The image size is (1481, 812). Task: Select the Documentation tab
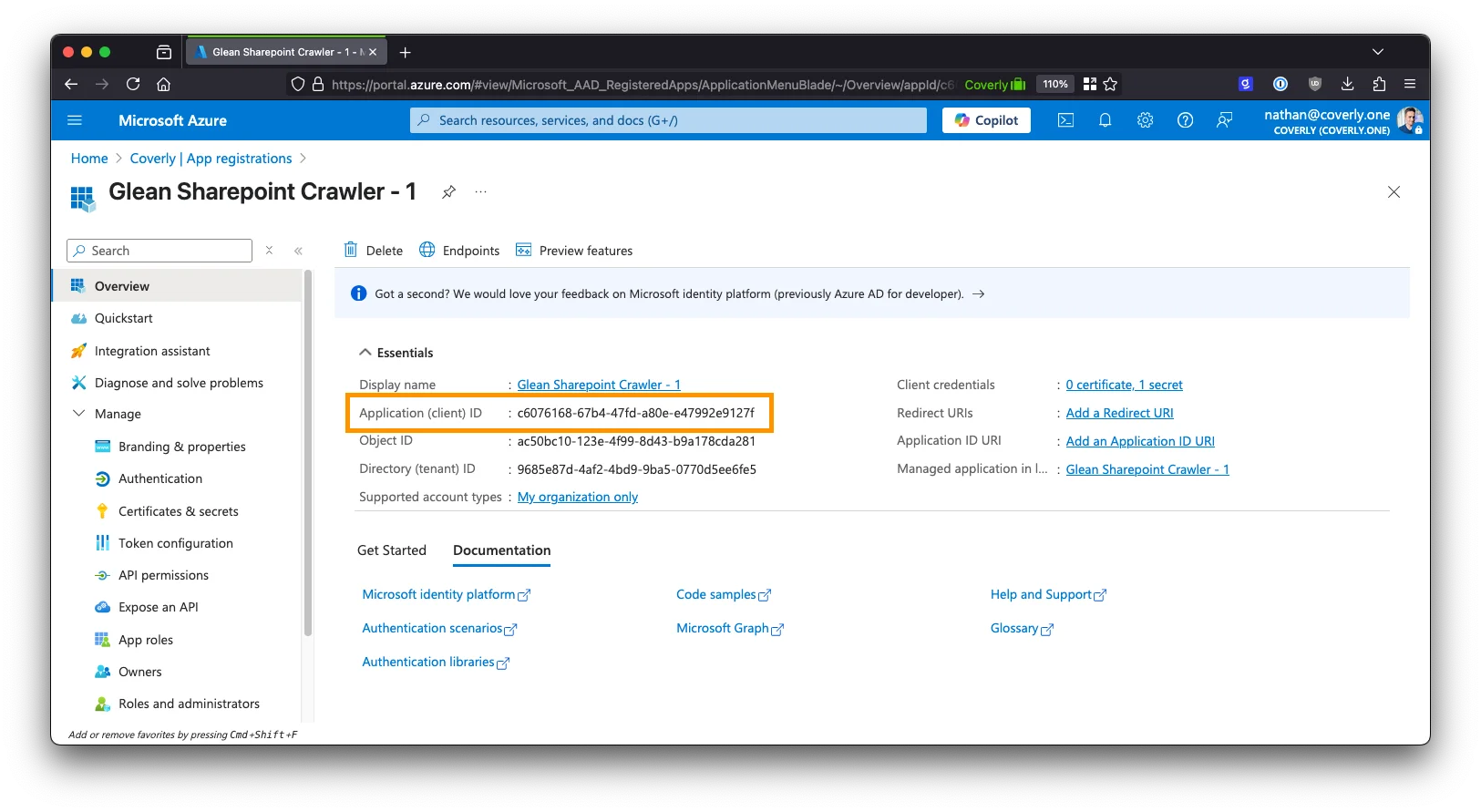502,550
